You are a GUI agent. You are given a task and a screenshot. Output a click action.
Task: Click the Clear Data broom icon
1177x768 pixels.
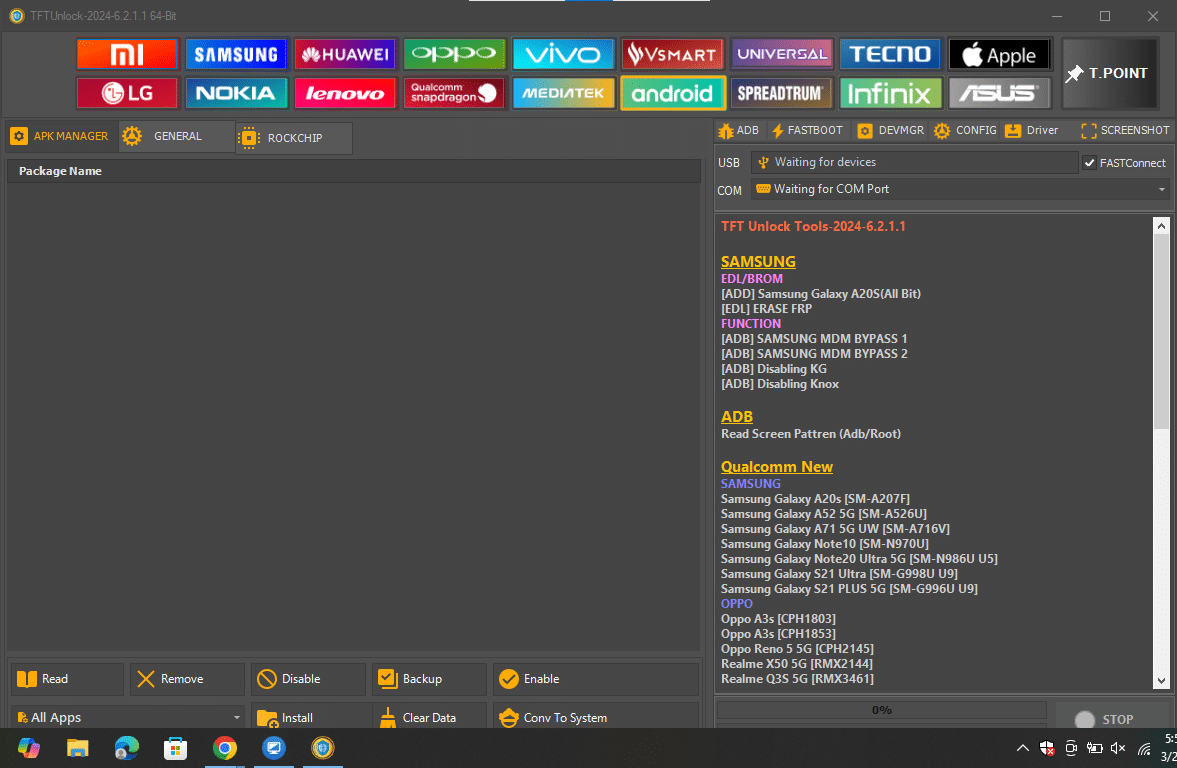[x=389, y=717]
